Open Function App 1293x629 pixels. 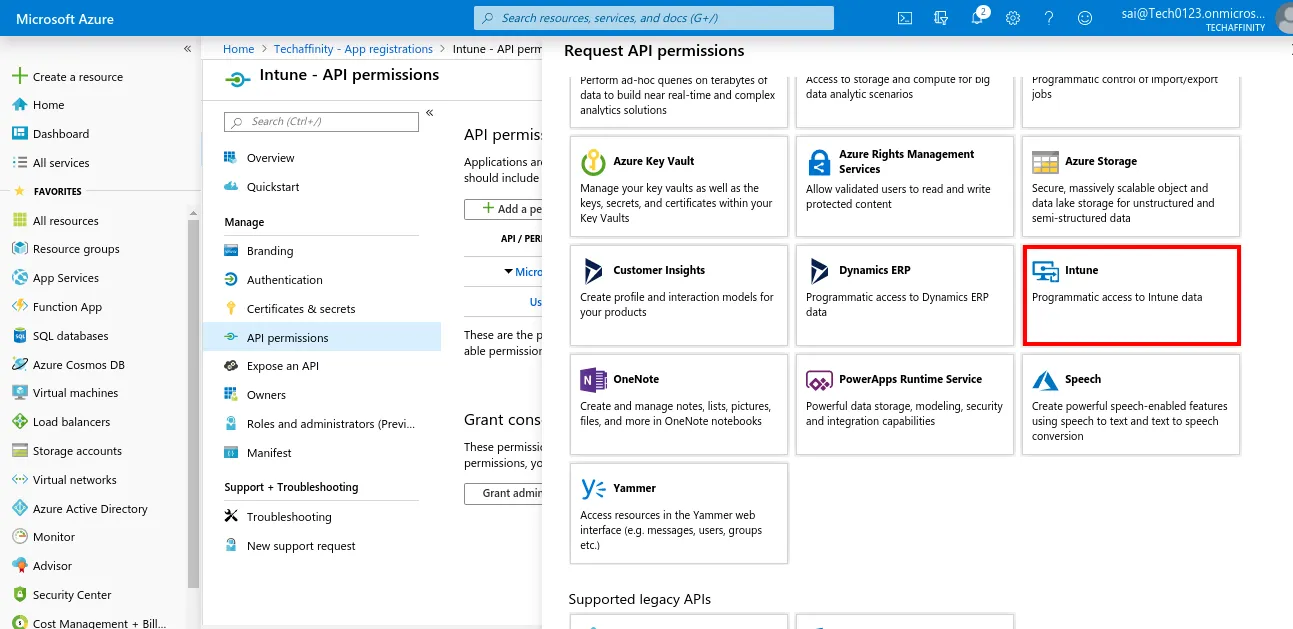[x=57, y=307]
